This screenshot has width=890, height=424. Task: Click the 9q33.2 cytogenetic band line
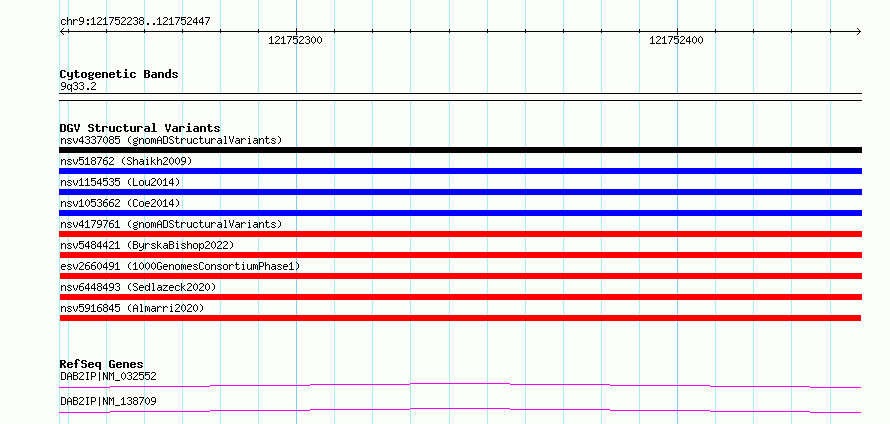pos(461,97)
